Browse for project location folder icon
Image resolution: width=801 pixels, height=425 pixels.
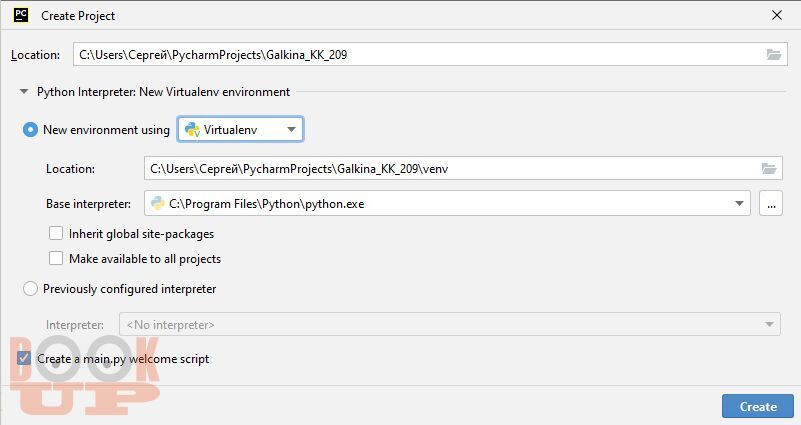[773, 55]
